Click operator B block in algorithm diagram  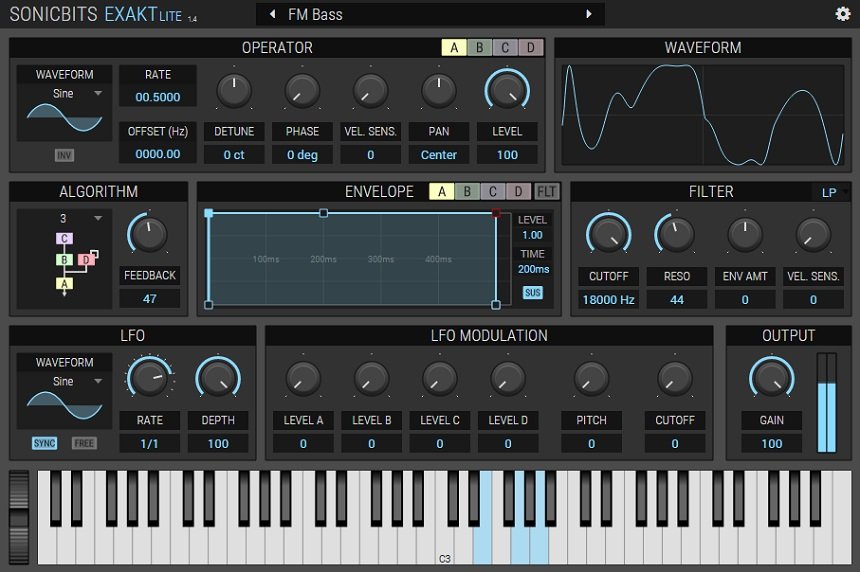click(64, 260)
